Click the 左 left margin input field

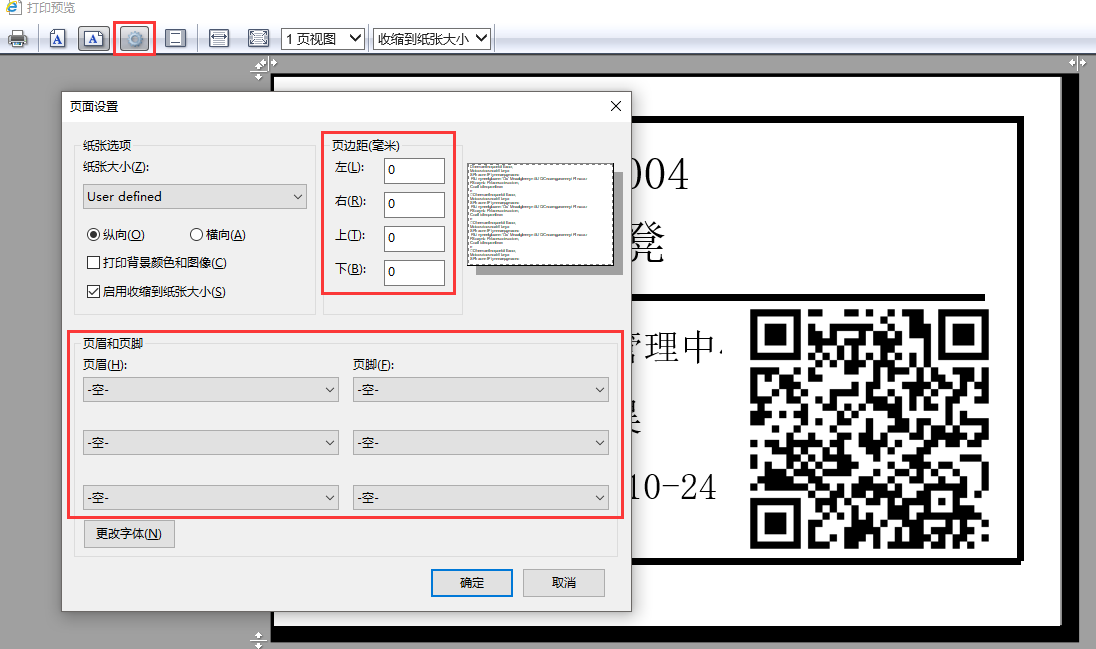(414, 170)
